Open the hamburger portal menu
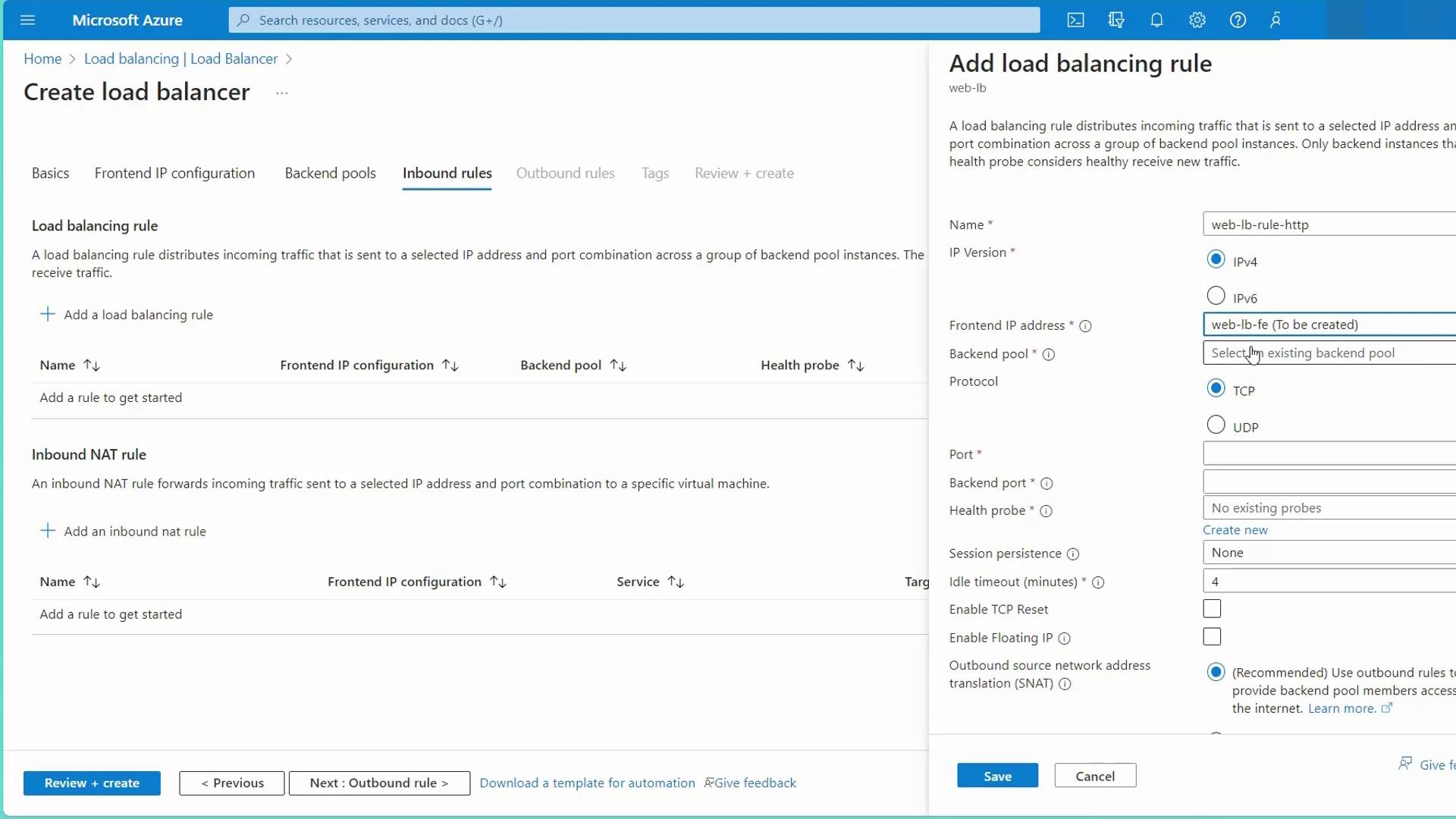The height and width of the screenshot is (819, 1456). point(28,20)
